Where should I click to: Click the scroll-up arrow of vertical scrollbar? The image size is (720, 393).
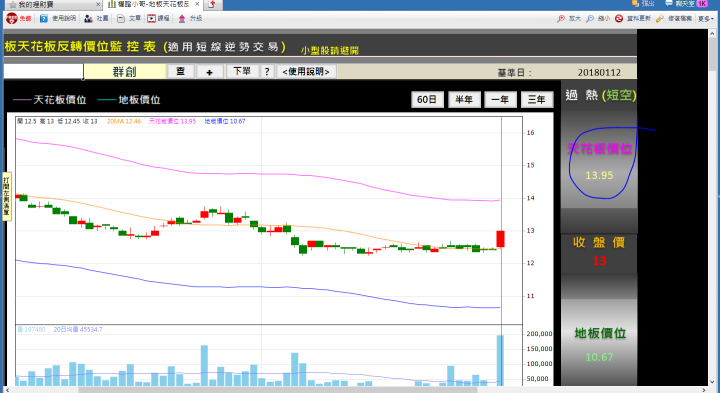coord(712,34)
